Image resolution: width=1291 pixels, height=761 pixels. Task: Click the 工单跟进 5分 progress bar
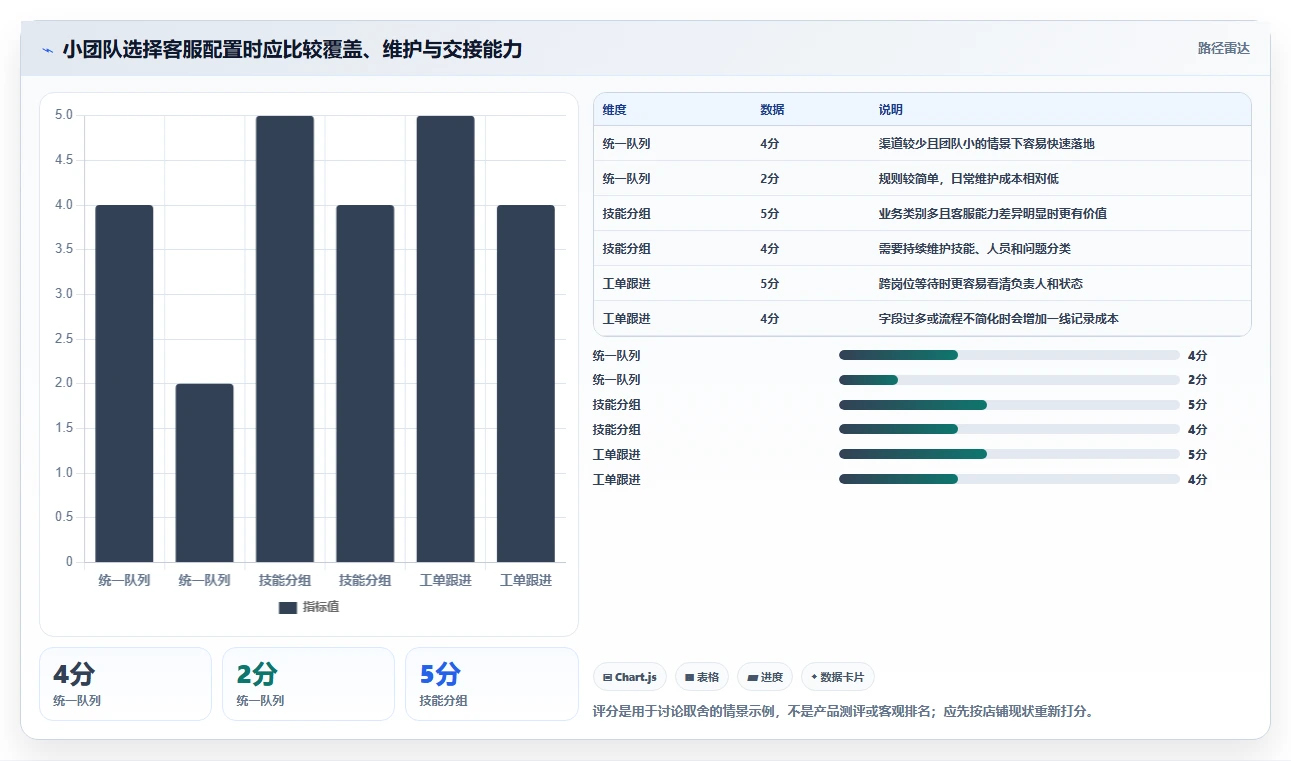(1010, 454)
